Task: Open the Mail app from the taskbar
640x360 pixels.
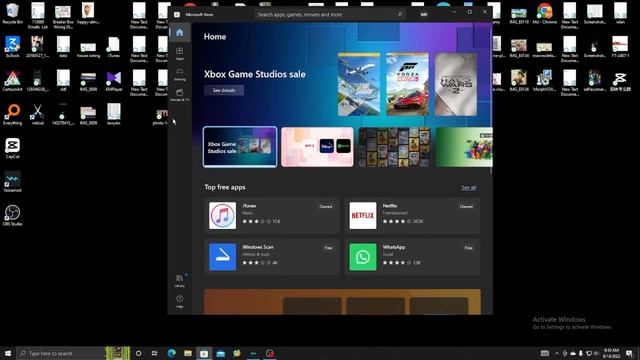Action: (x=220, y=353)
